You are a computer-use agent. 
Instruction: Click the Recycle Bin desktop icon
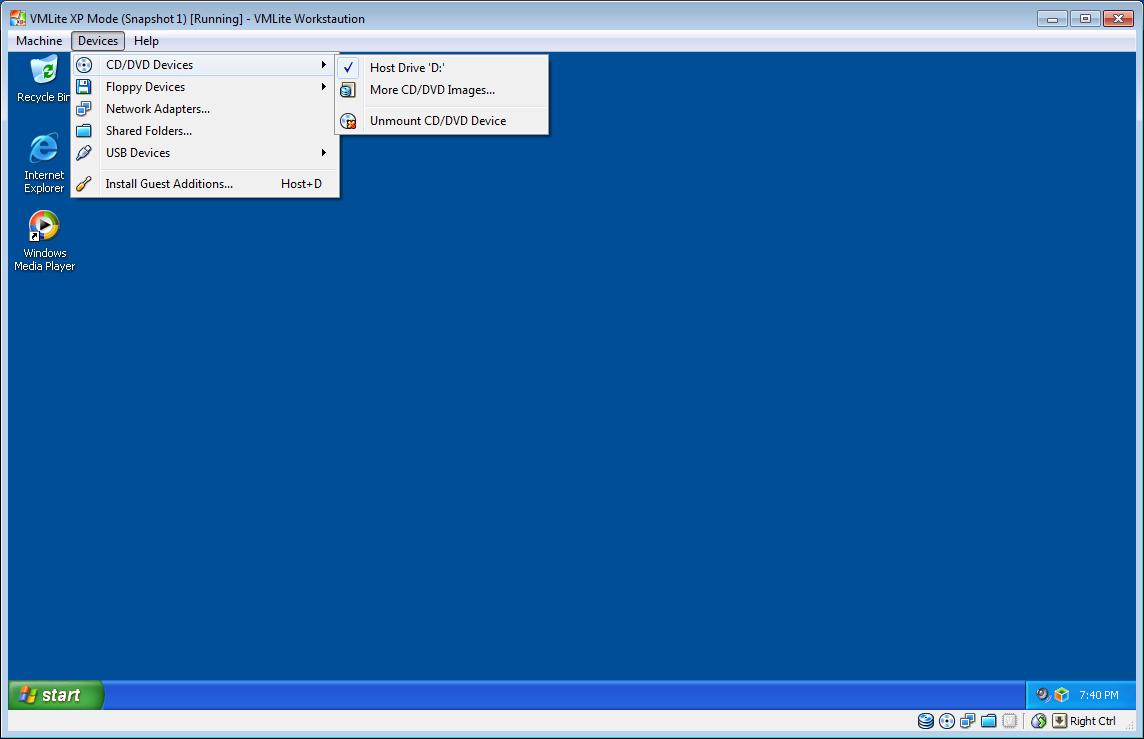coord(45,79)
